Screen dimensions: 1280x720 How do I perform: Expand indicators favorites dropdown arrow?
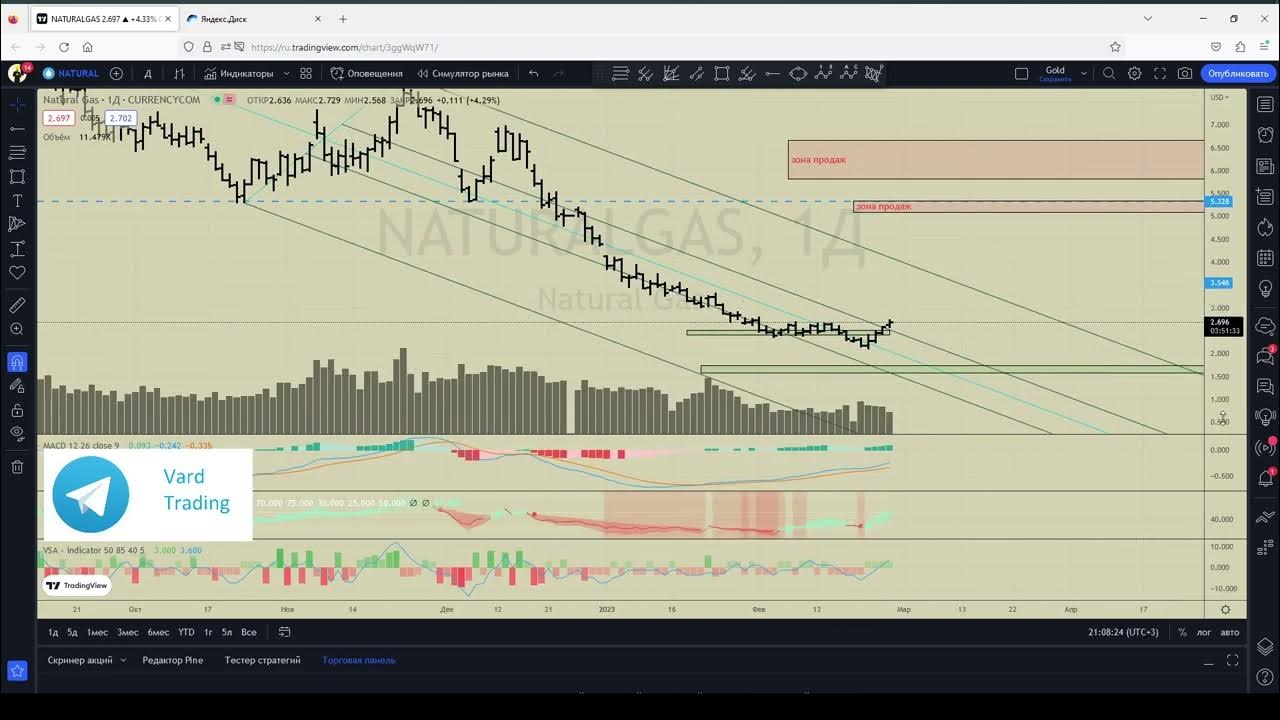(286, 73)
